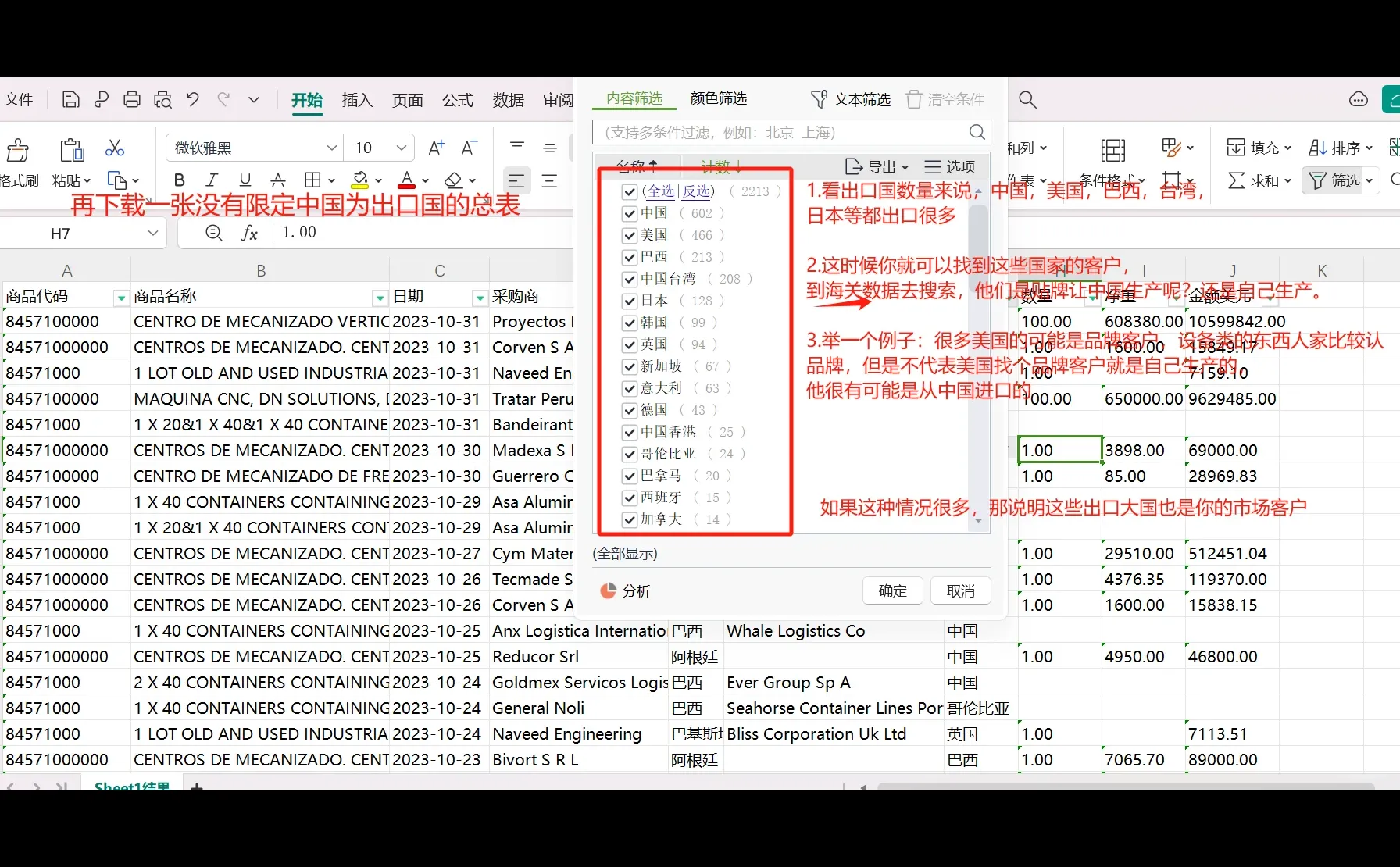Uncheck the 美国 filter checkbox
The height and width of the screenshot is (867, 1400).
tap(630, 235)
